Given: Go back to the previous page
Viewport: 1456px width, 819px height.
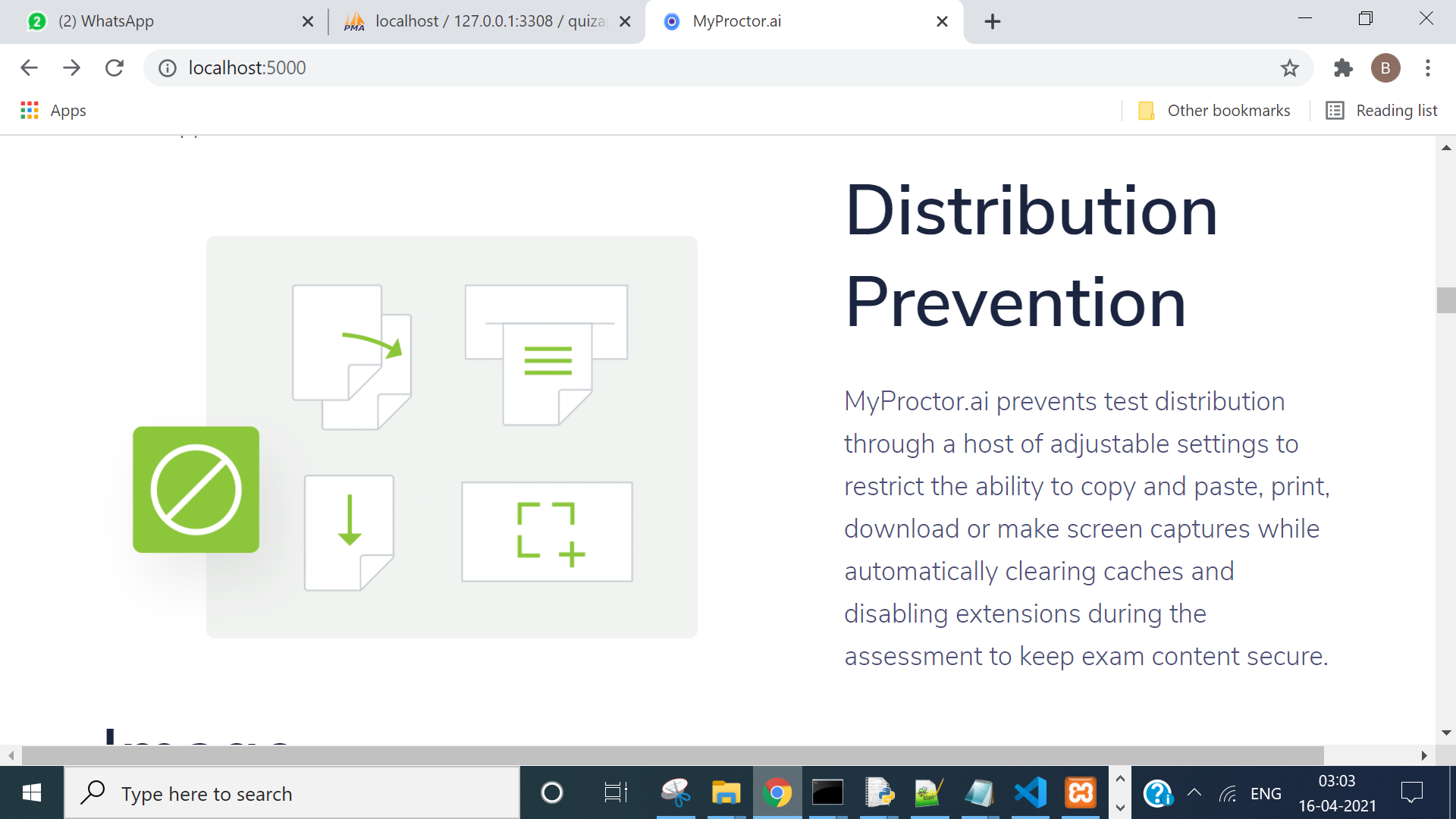Looking at the screenshot, I should (x=29, y=68).
